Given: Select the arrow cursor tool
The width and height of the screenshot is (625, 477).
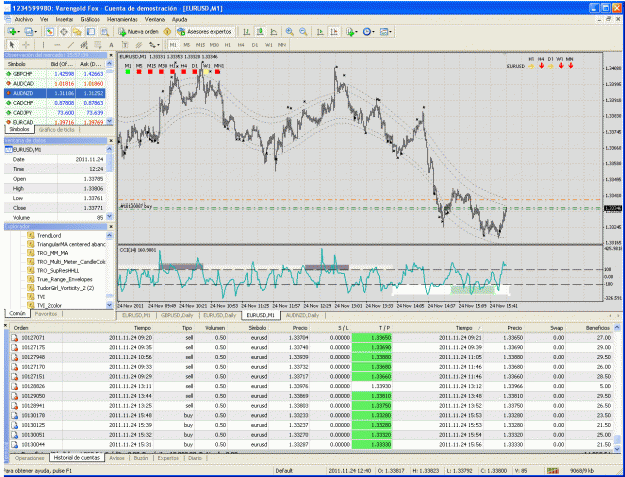Looking at the screenshot, I should 12,45.
